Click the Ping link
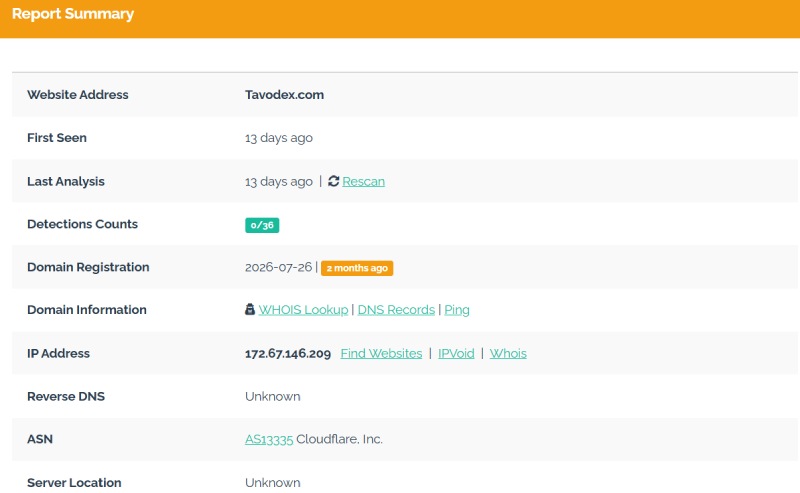Viewport: 800px width, 493px height. (457, 310)
